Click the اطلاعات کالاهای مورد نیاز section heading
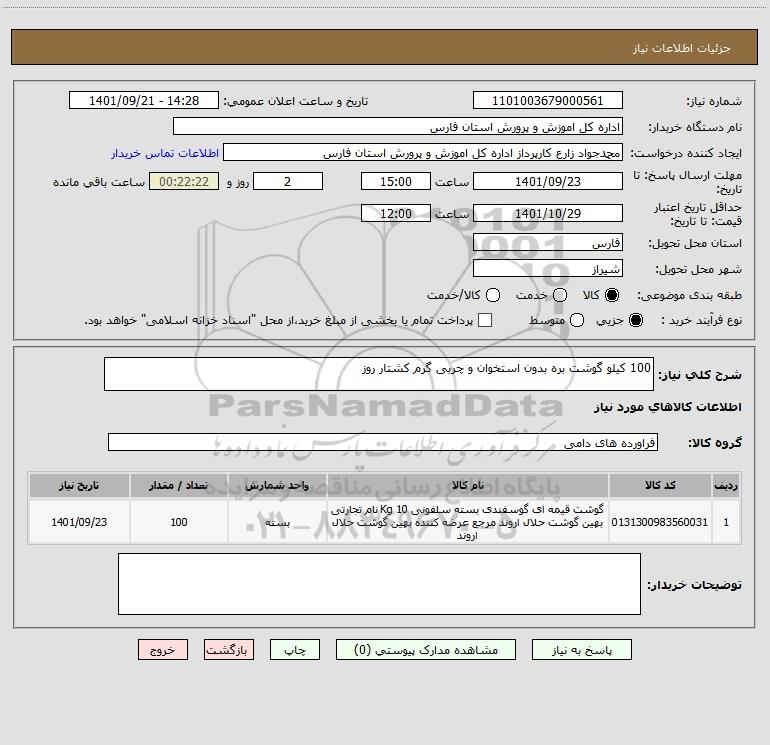Image resolution: width=770 pixels, height=745 pixels. pyautogui.click(x=667, y=407)
